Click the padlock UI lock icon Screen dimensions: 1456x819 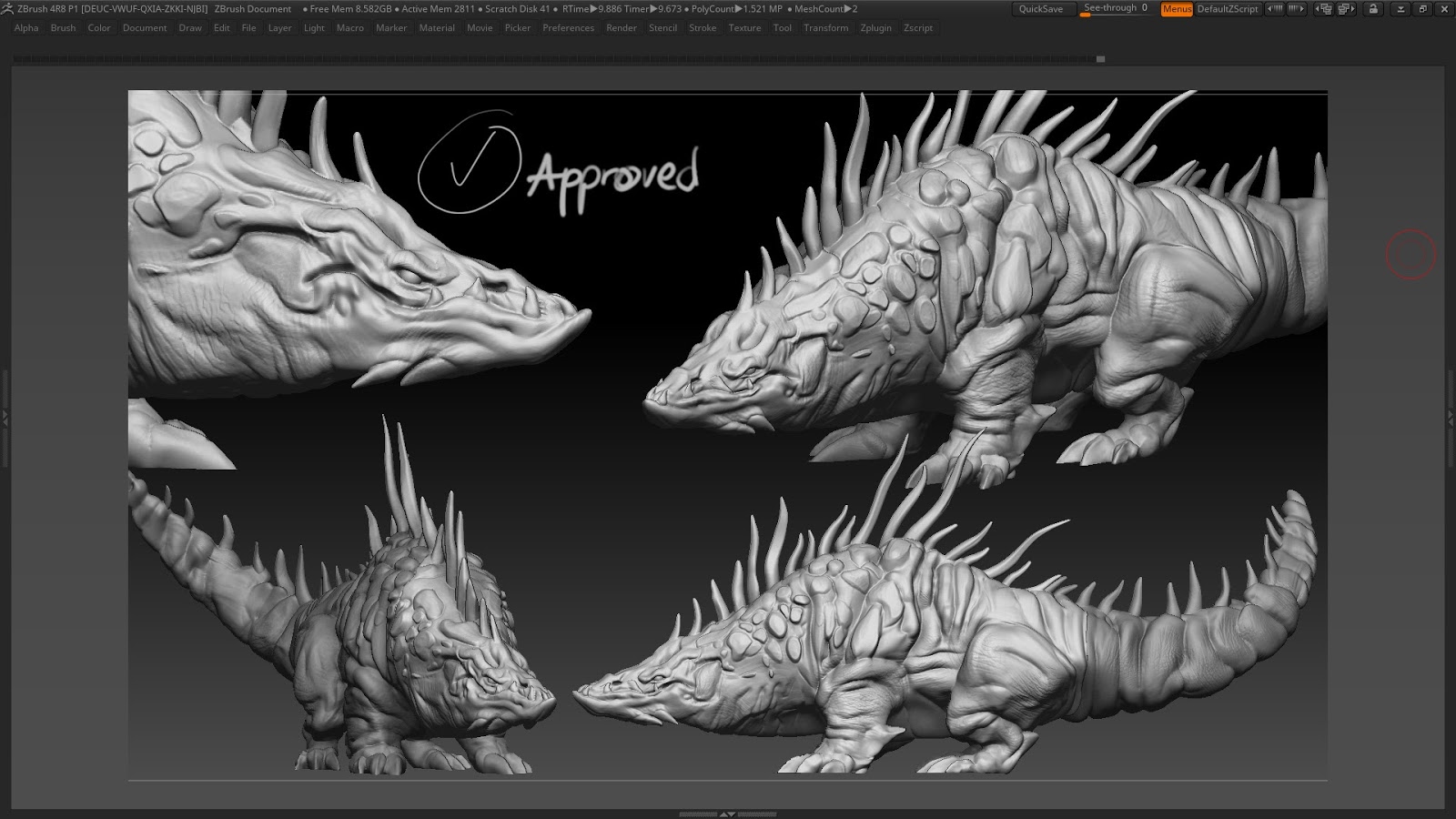click(1373, 8)
